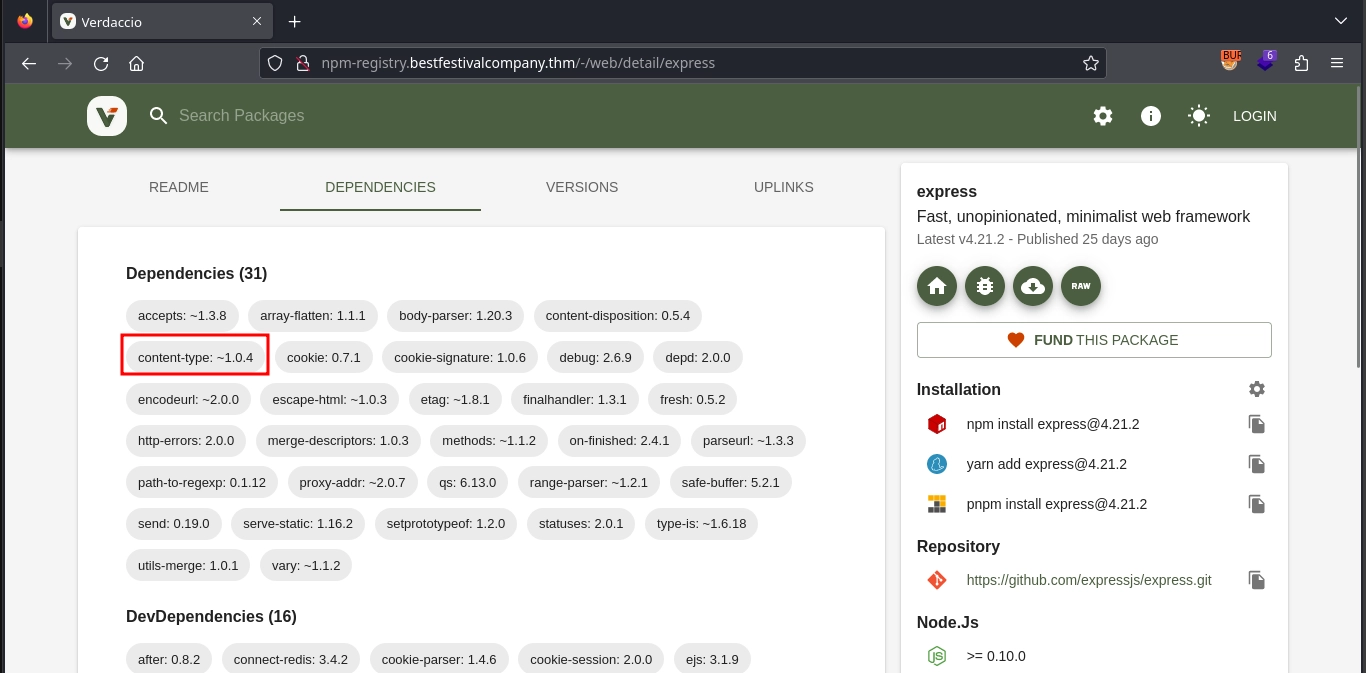Click the info icon in header
This screenshot has height=673, width=1366.
(1151, 116)
